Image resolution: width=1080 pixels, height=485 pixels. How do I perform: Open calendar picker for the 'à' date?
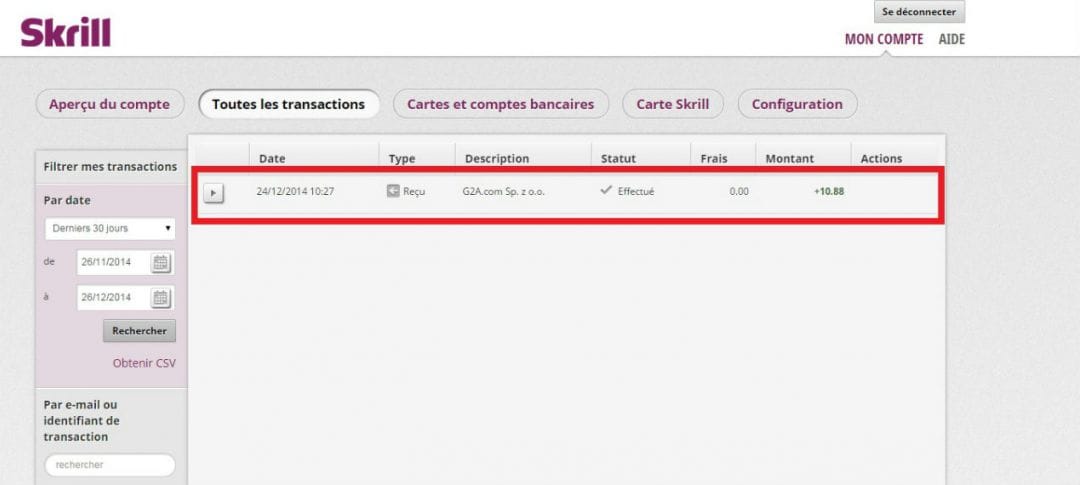click(160, 298)
